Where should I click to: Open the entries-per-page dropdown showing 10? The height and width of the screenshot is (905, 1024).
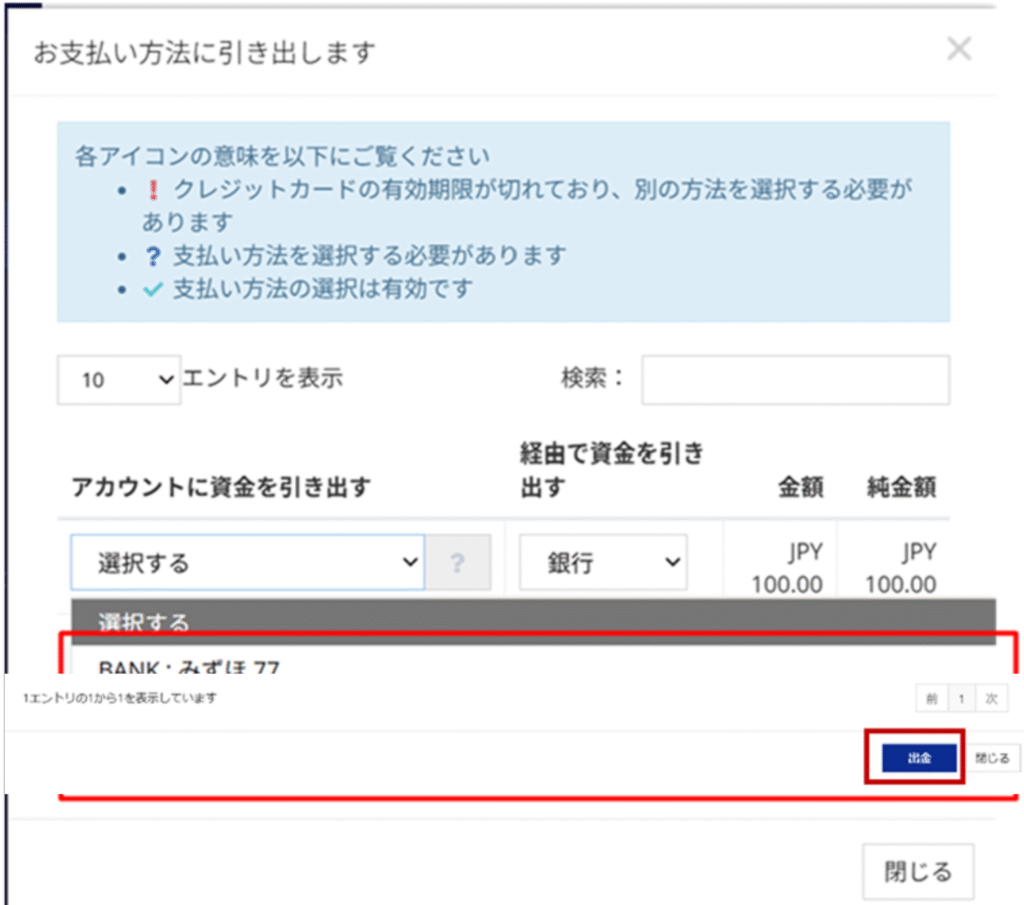coord(119,380)
